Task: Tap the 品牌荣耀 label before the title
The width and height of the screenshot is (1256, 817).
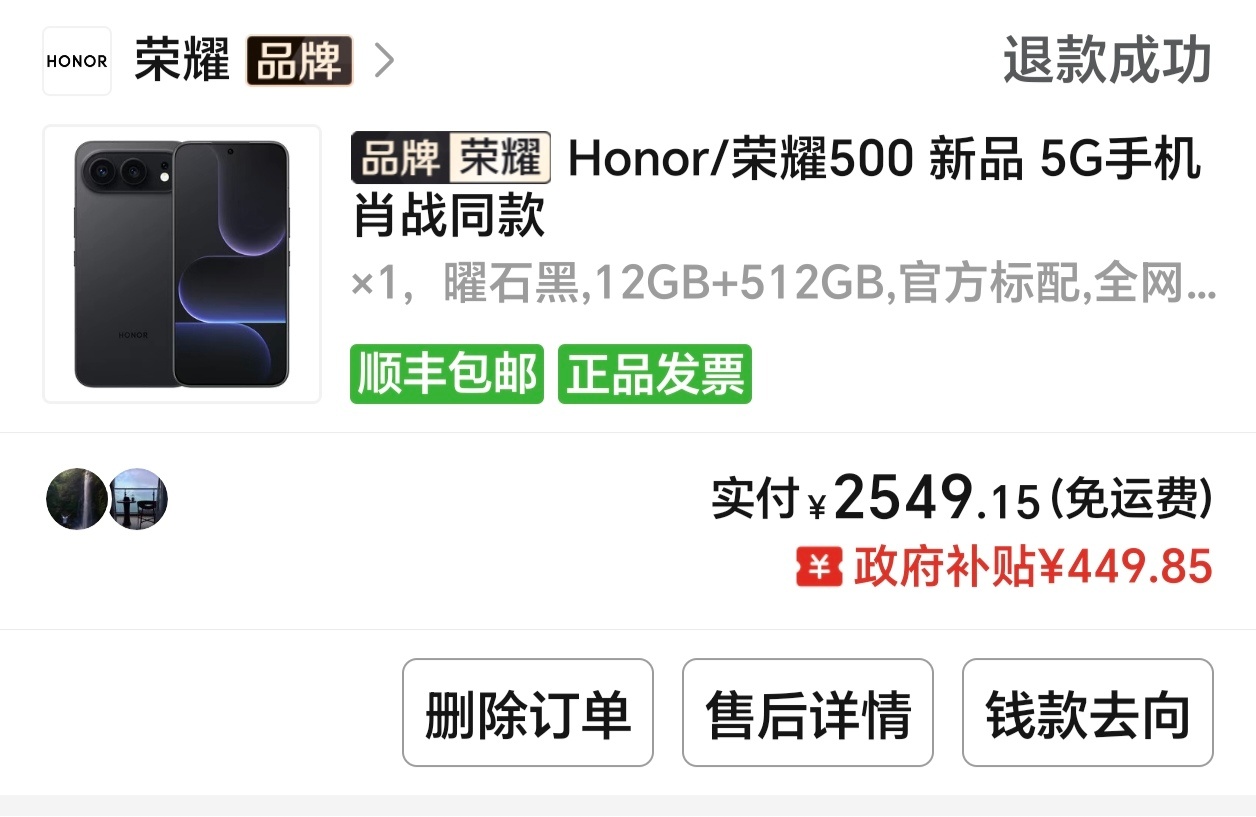Action: [x=451, y=158]
